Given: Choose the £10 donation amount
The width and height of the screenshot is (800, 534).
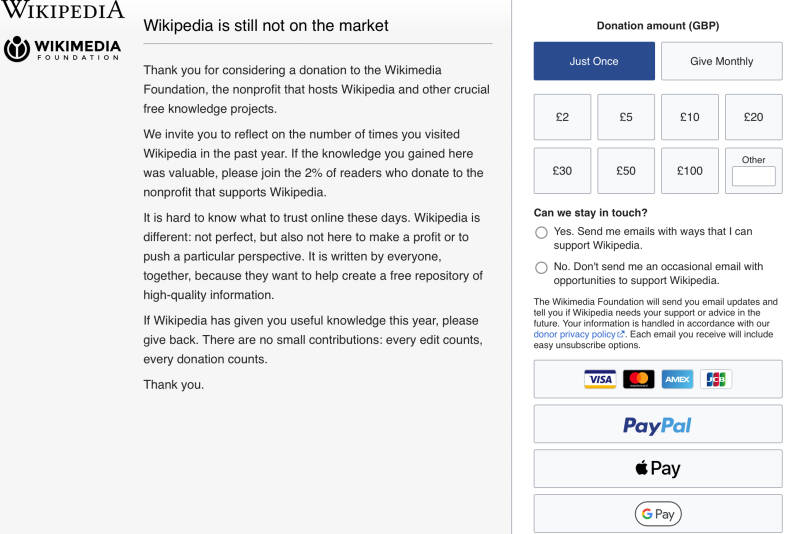Looking at the screenshot, I should 689,117.
